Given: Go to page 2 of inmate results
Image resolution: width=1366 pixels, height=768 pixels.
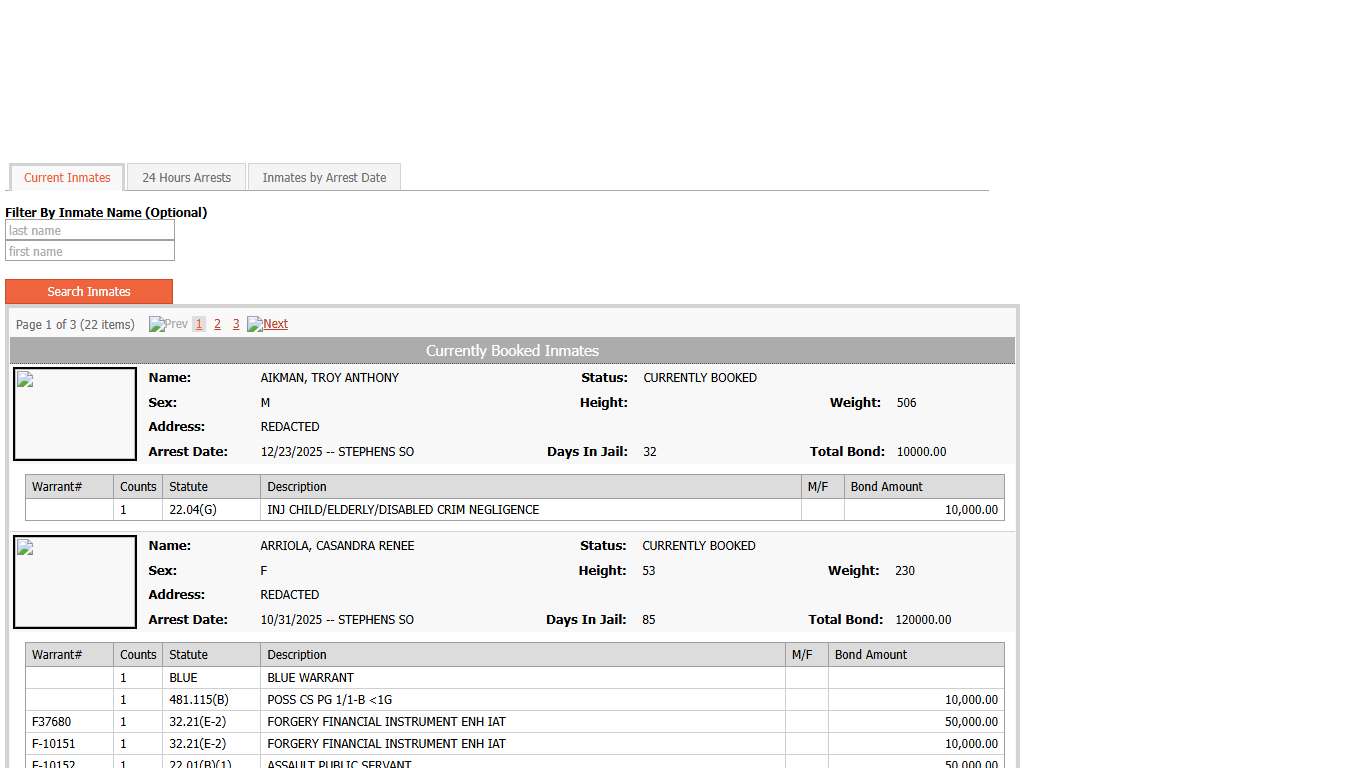Looking at the screenshot, I should (217, 324).
